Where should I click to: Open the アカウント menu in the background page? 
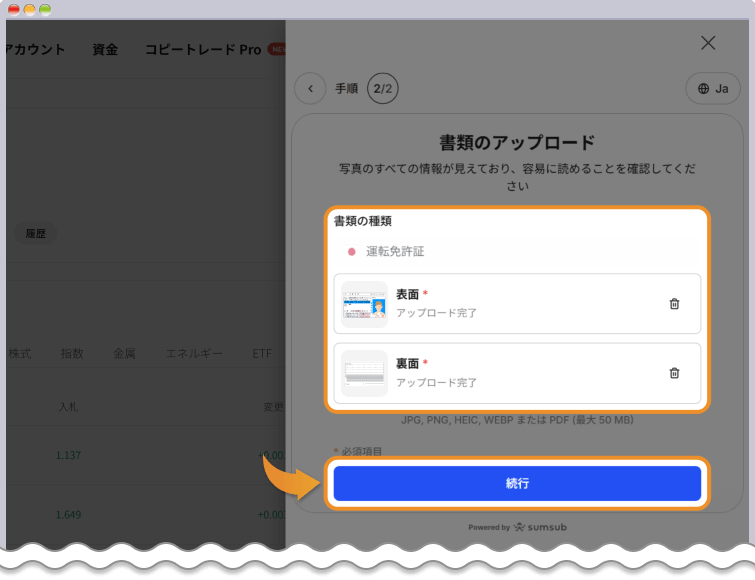tap(35, 49)
